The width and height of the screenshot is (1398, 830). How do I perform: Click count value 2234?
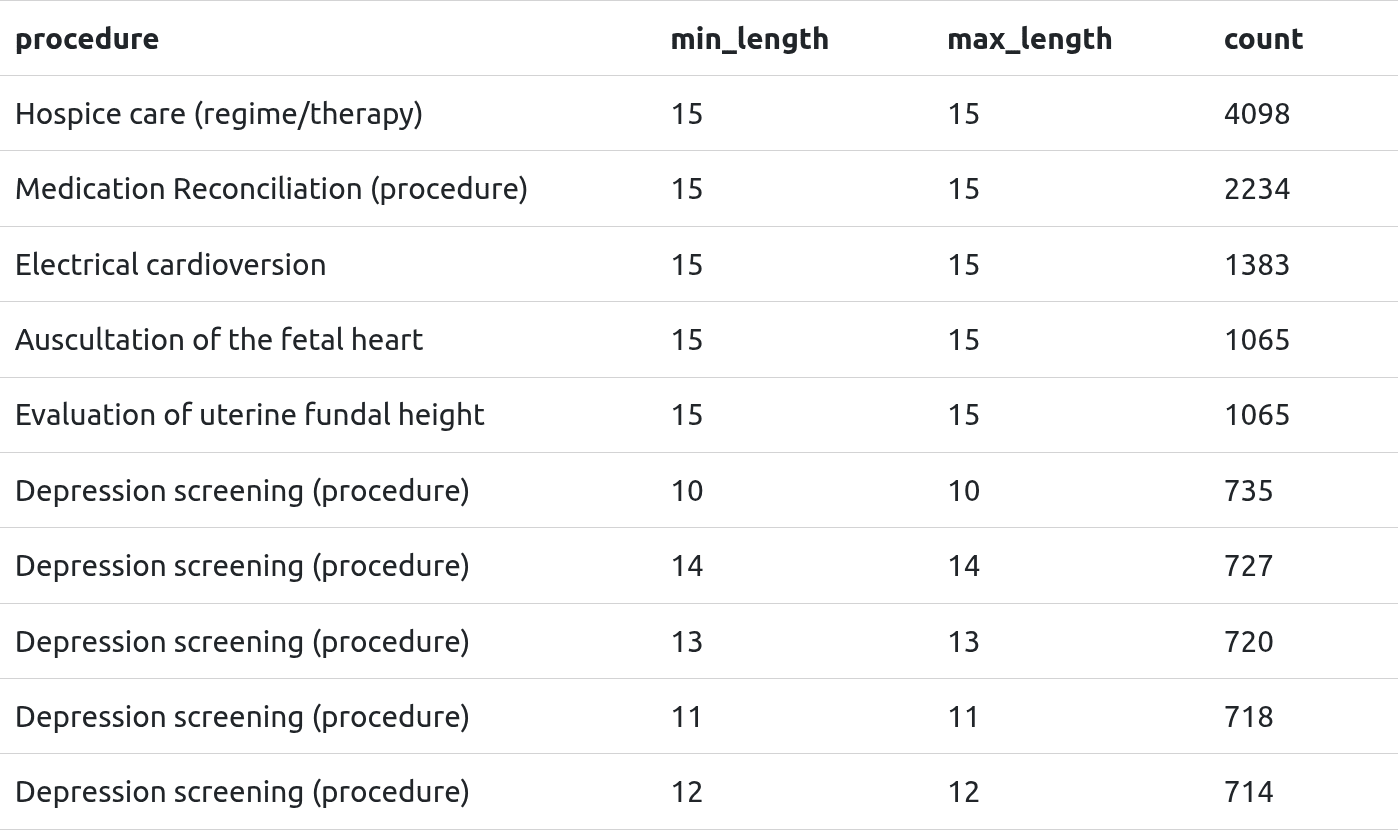[1257, 189]
